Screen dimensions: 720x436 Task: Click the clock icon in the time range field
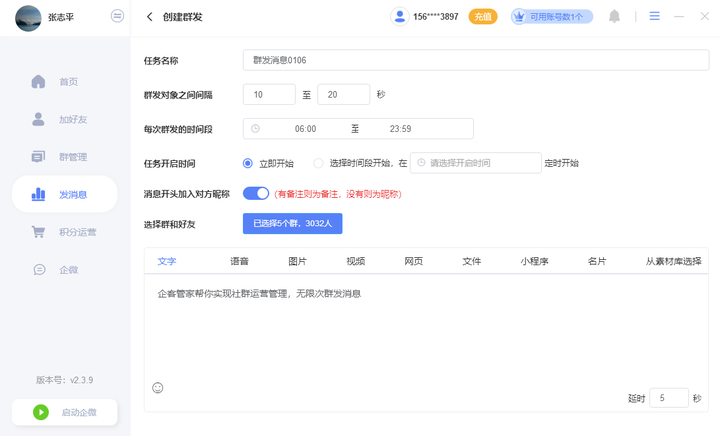[x=255, y=129]
